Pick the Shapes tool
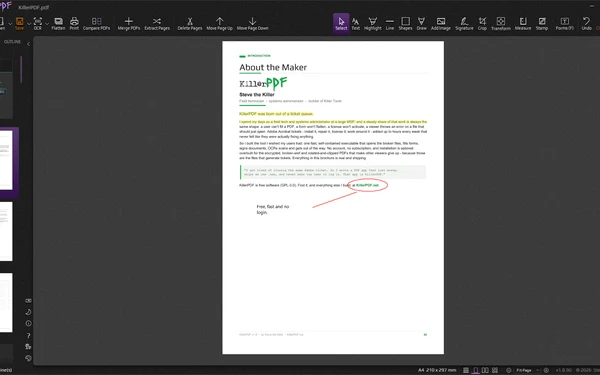This screenshot has height=375, width=600. coord(405,23)
